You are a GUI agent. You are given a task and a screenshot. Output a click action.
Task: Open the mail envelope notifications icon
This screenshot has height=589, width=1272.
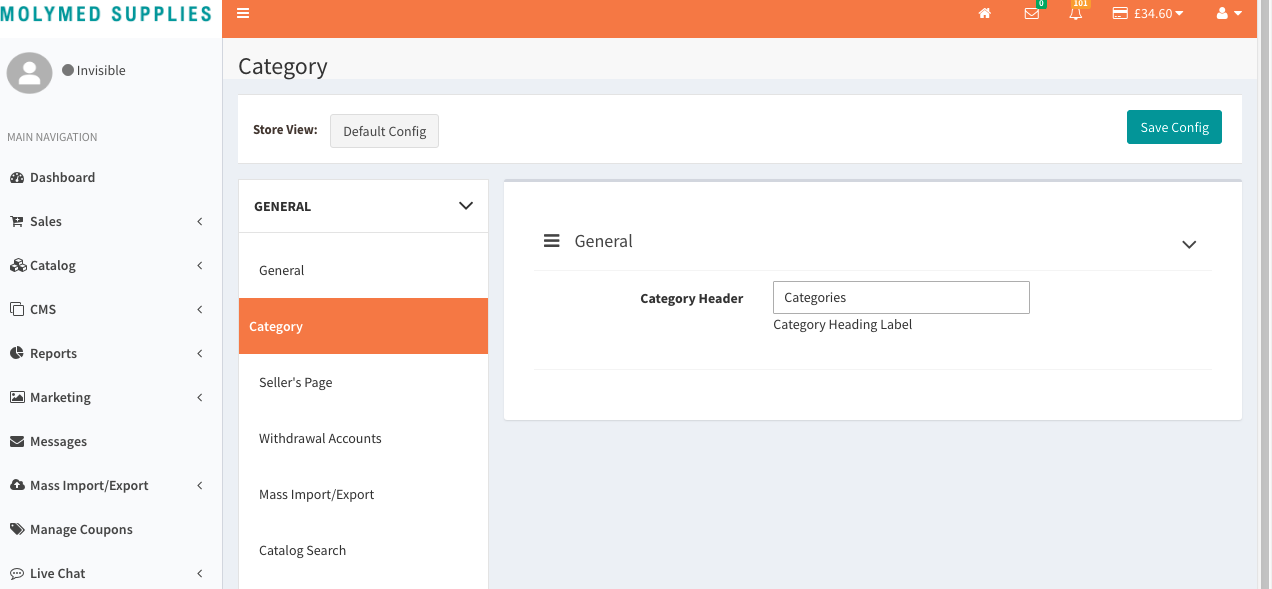1032,14
